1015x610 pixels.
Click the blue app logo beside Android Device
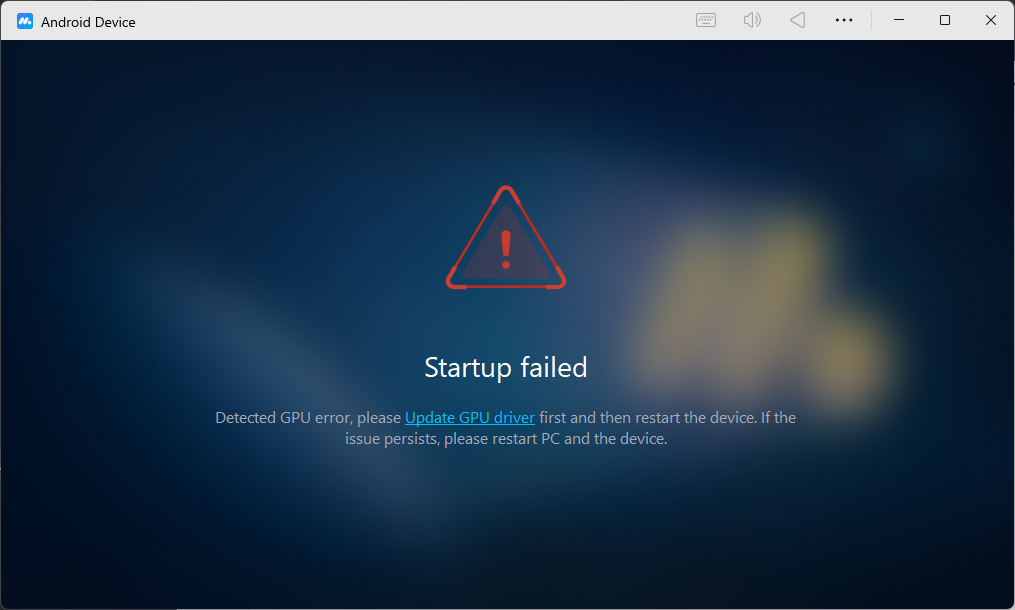(x=25, y=21)
